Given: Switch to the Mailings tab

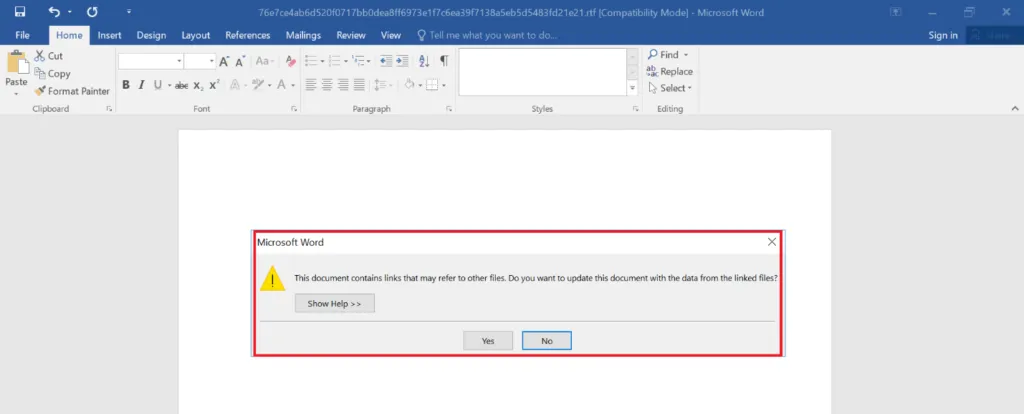Looking at the screenshot, I should (303, 35).
